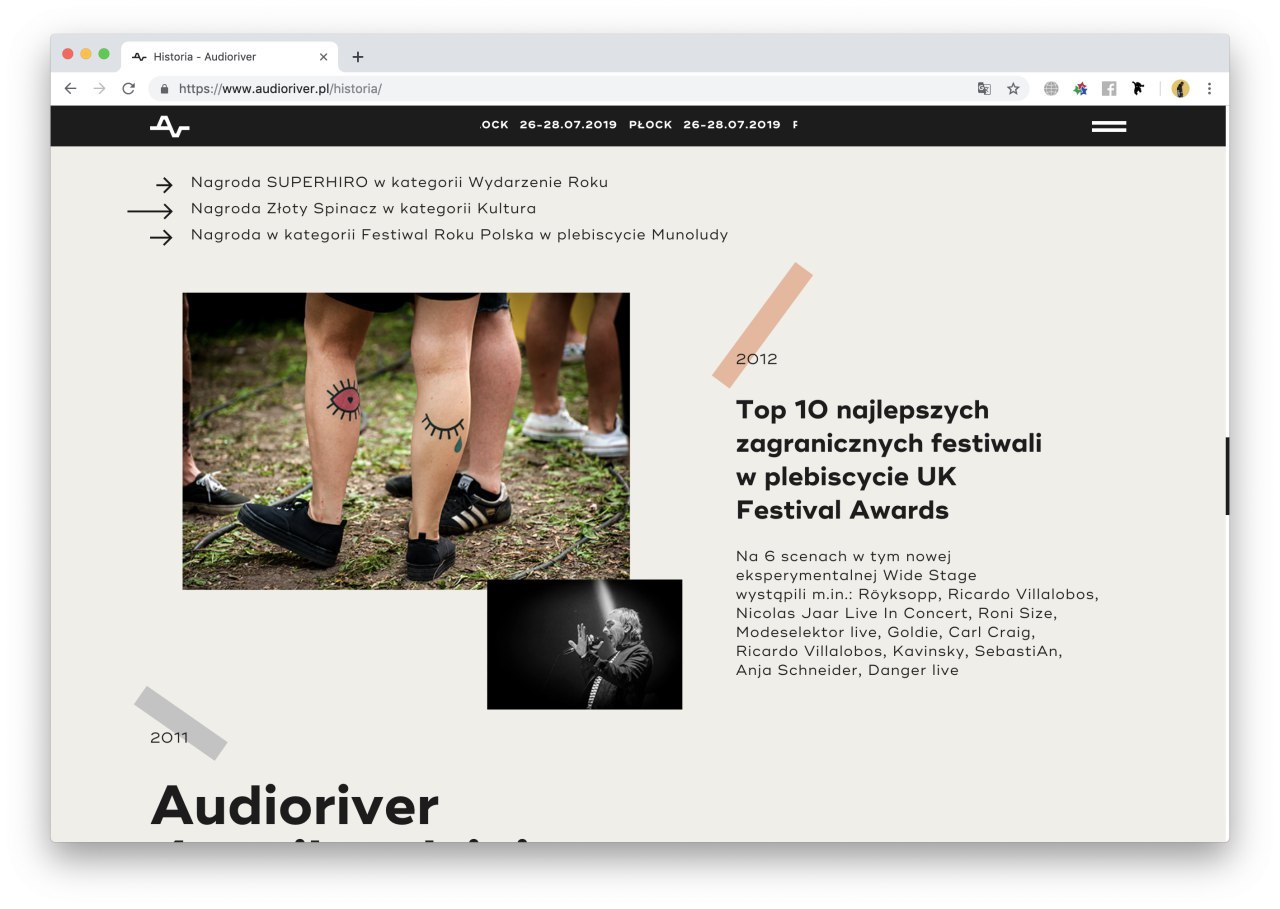Open the Chrome three-dot menu

(1209, 88)
